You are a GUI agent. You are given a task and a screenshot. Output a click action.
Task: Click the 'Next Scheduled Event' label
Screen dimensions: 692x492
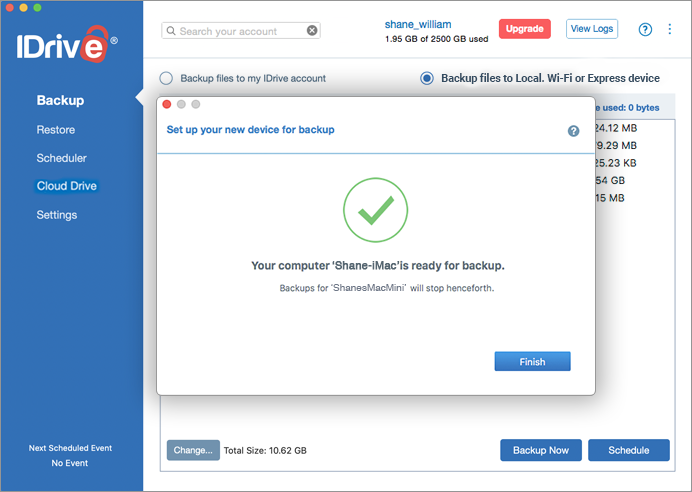70,448
